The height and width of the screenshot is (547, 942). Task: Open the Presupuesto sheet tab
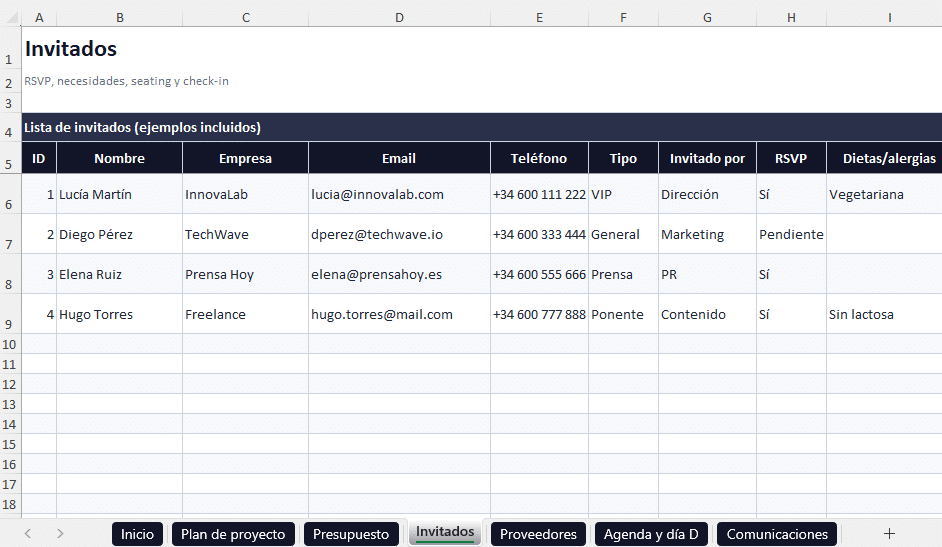351,534
